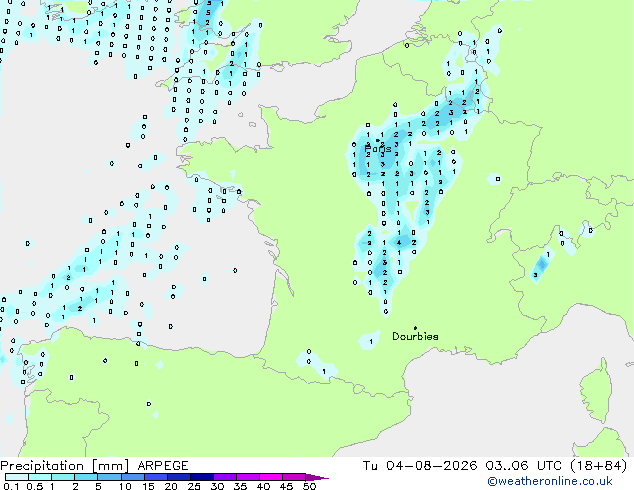Pick the 0.1–0.5 mm legend swatch
Viewport: 634px width, 490px height.
click(x=17, y=477)
